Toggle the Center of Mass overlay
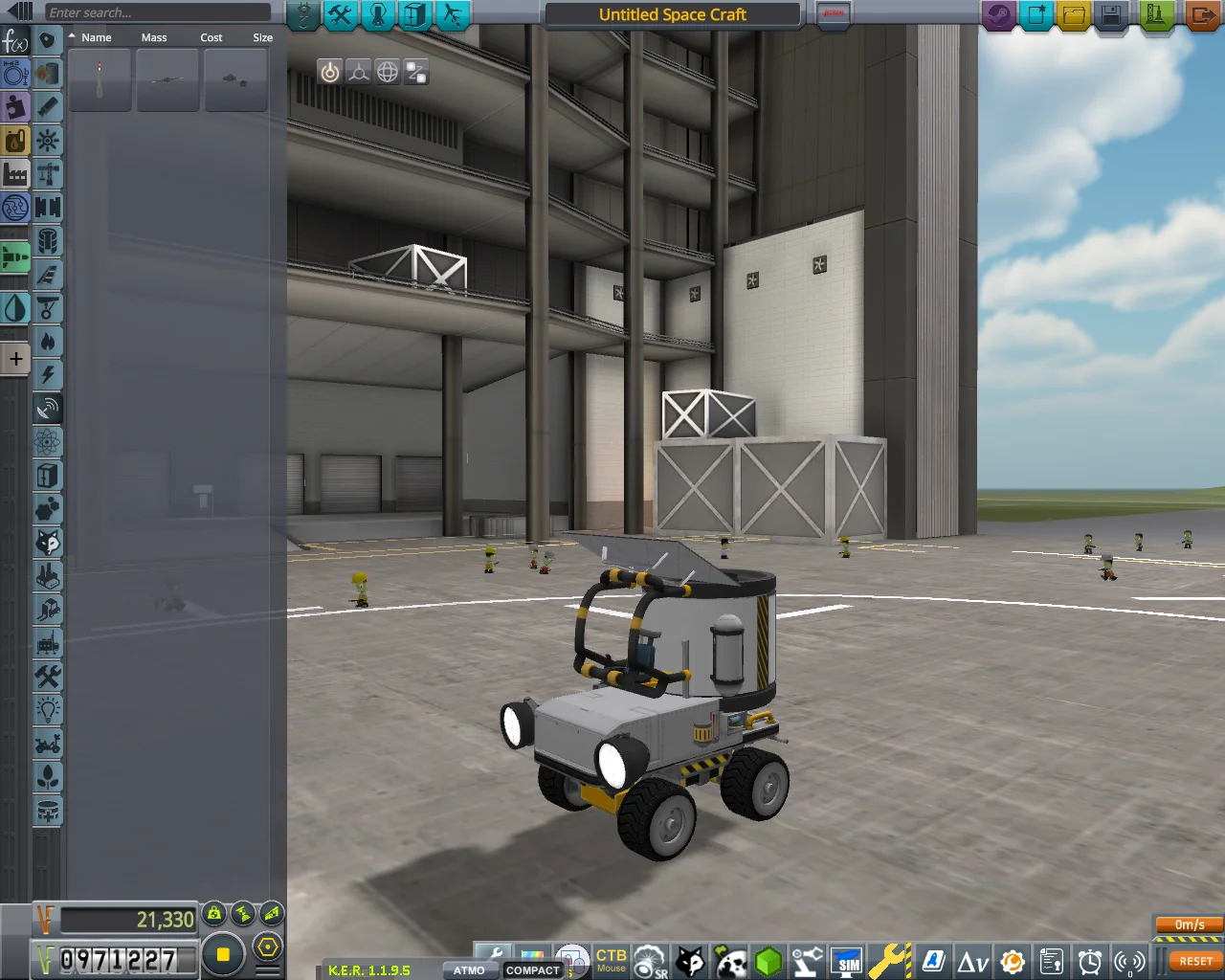1225x980 pixels. tap(214, 914)
